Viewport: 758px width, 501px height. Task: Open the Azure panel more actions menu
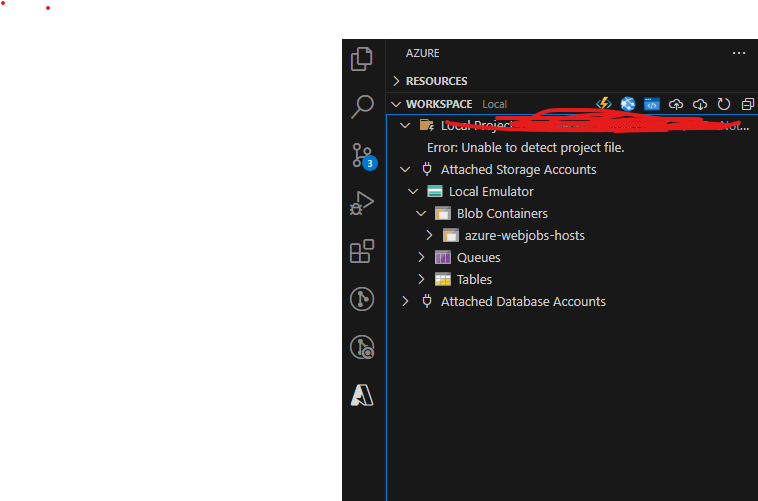click(x=739, y=53)
